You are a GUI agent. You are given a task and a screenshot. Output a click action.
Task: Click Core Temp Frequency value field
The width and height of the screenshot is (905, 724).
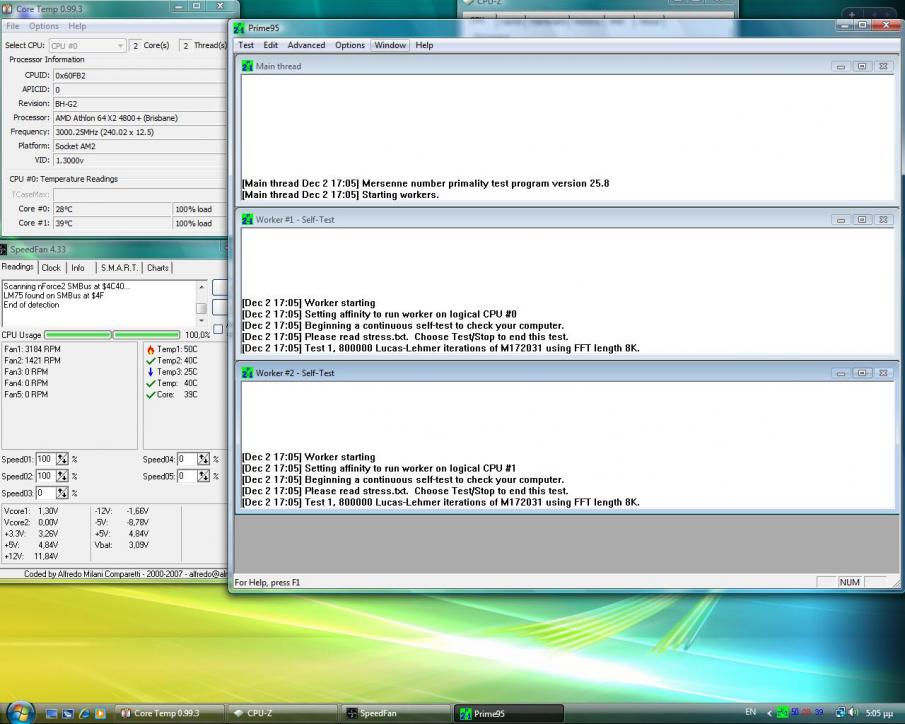click(x=140, y=132)
